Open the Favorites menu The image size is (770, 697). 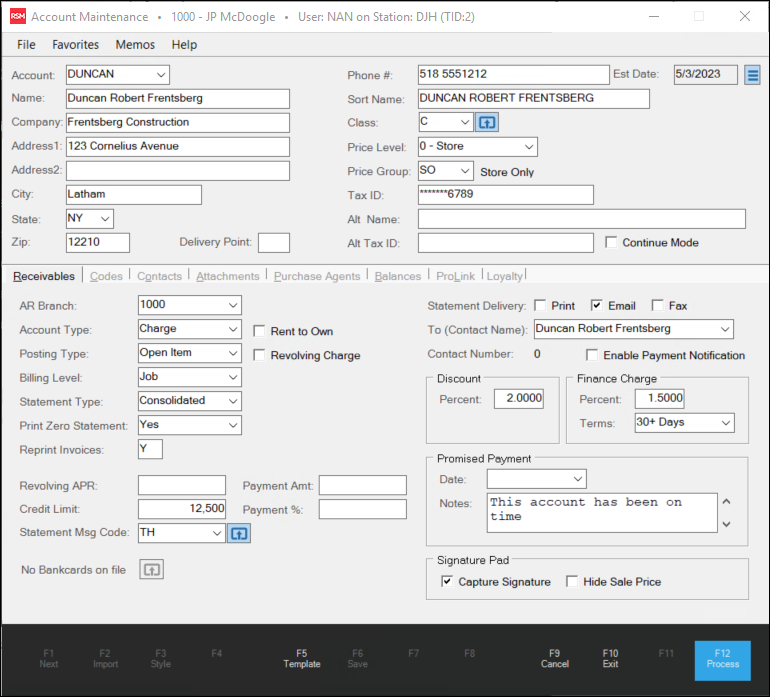click(76, 45)
